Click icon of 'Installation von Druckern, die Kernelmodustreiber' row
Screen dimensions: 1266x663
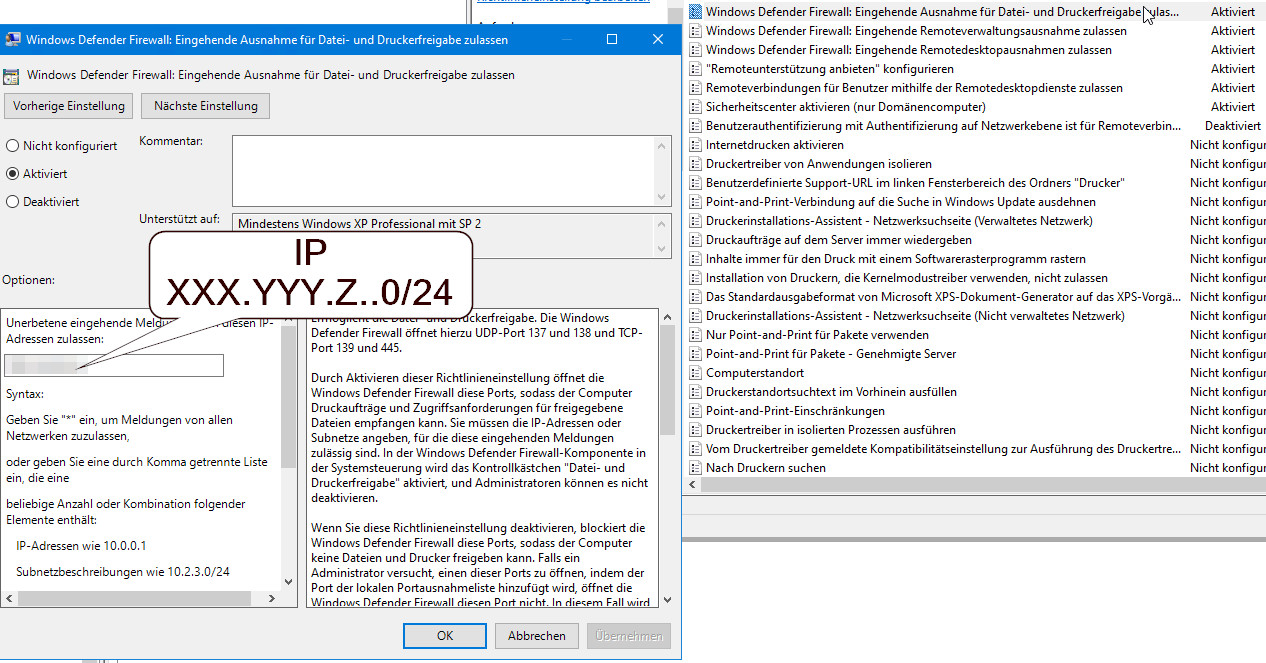click(x=696, y=278)
